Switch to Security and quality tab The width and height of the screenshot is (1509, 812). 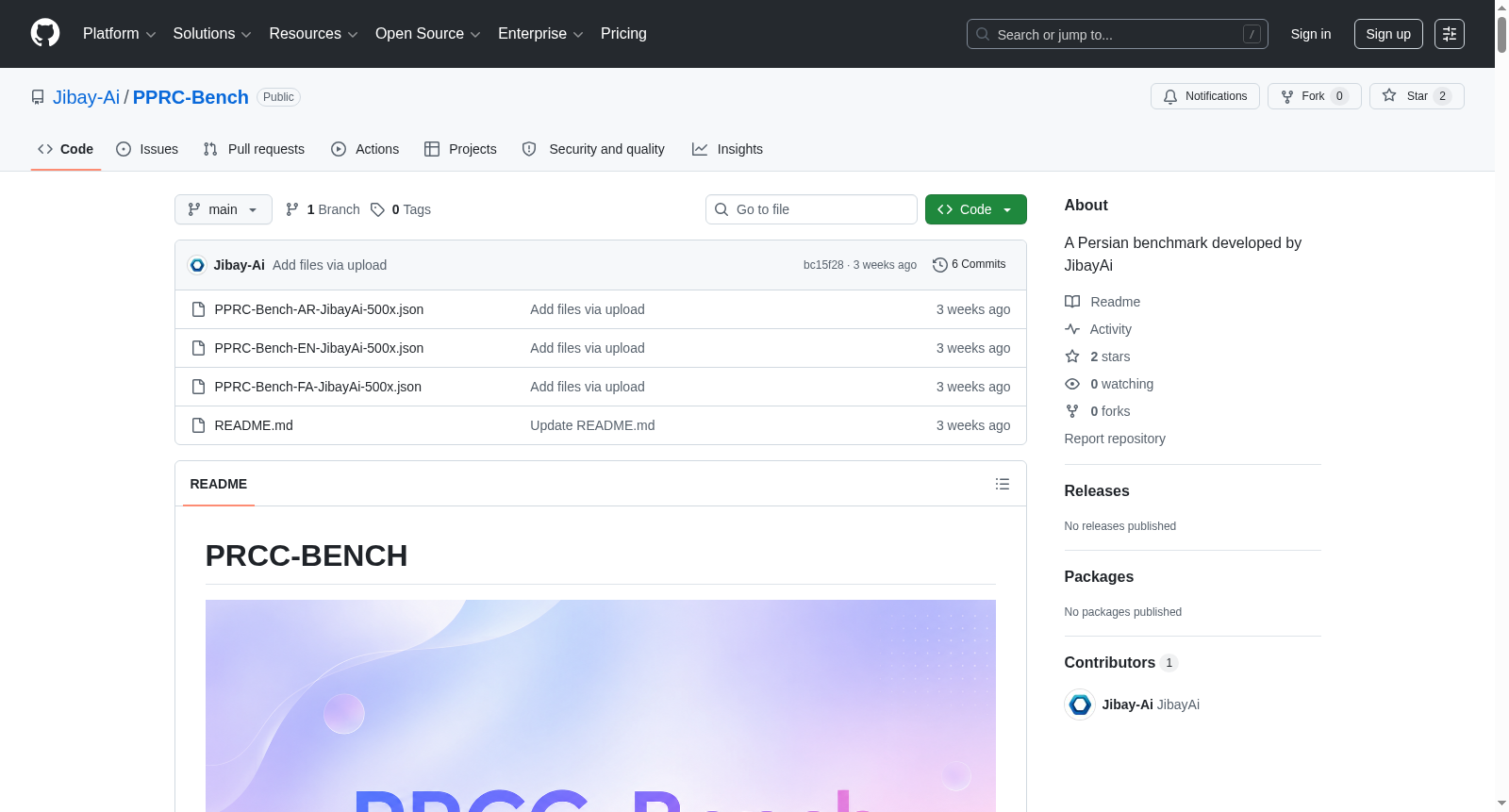(593, 149)
